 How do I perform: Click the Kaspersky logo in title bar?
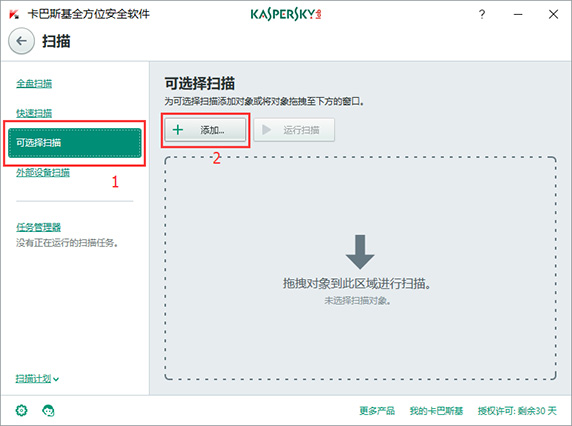286,14
